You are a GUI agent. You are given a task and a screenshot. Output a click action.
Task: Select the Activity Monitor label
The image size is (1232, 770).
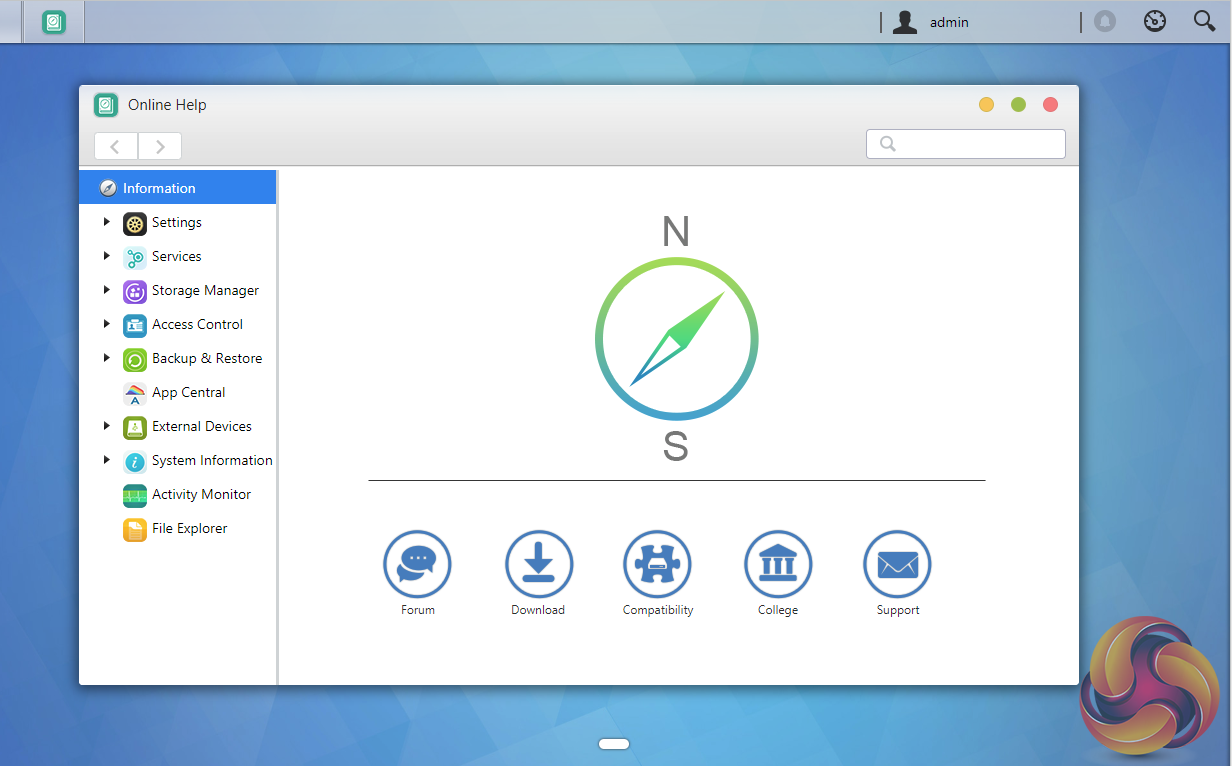click(201, 494)
